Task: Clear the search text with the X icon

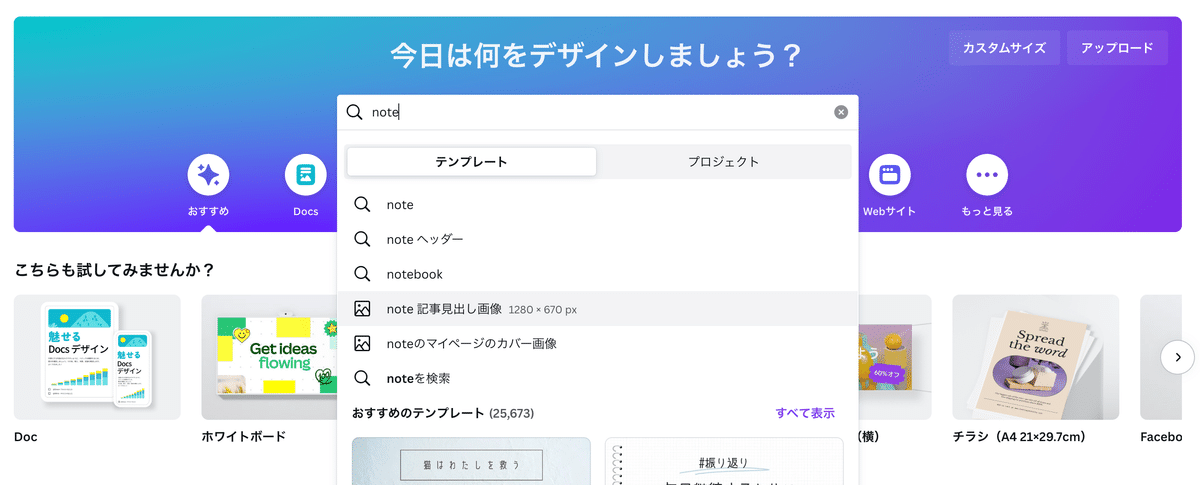Action: click(841, 112)
